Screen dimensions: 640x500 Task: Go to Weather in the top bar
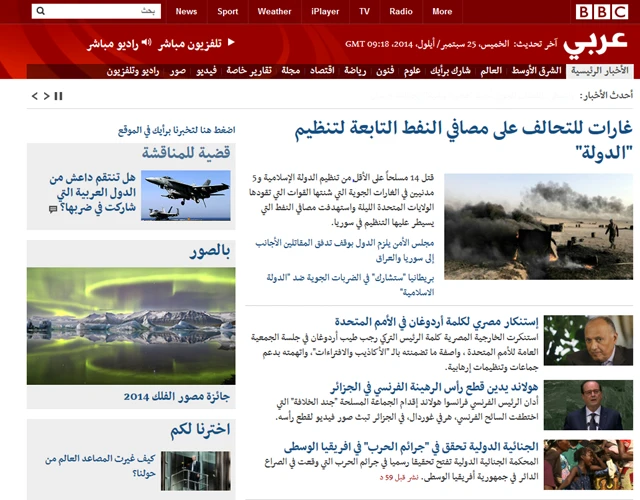(274, 12)
